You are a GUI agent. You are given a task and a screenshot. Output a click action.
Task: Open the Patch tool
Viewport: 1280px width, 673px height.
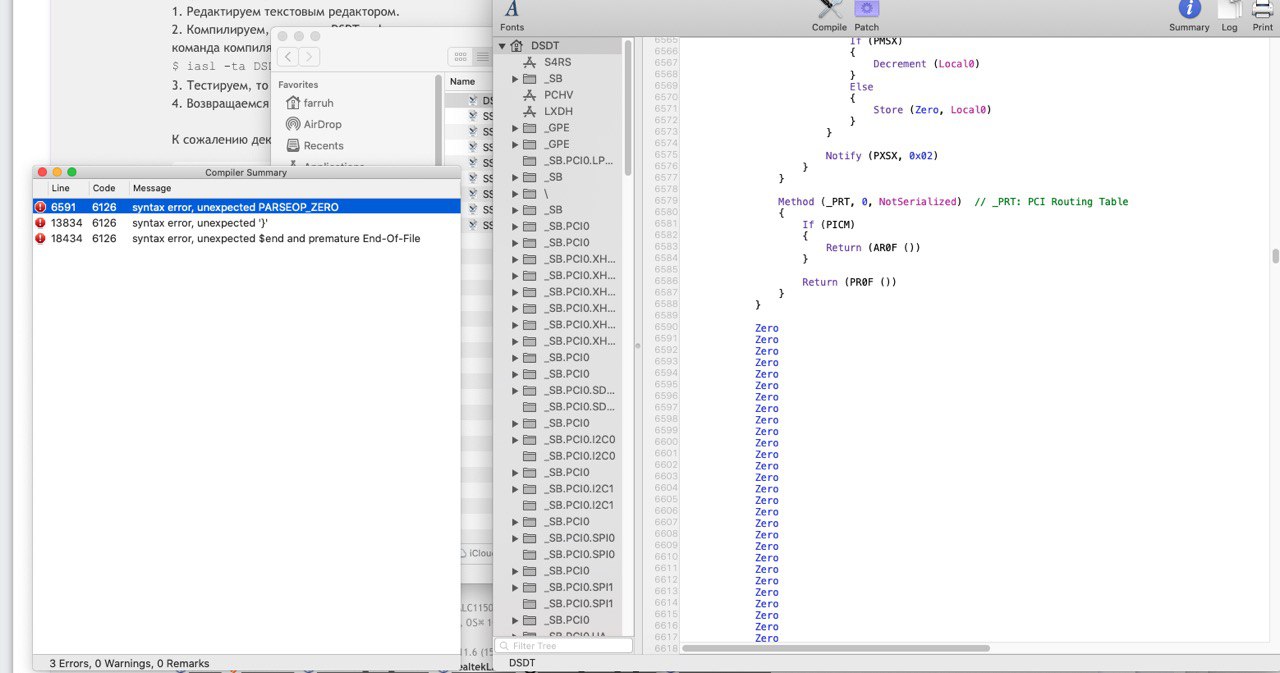[866, 14]
